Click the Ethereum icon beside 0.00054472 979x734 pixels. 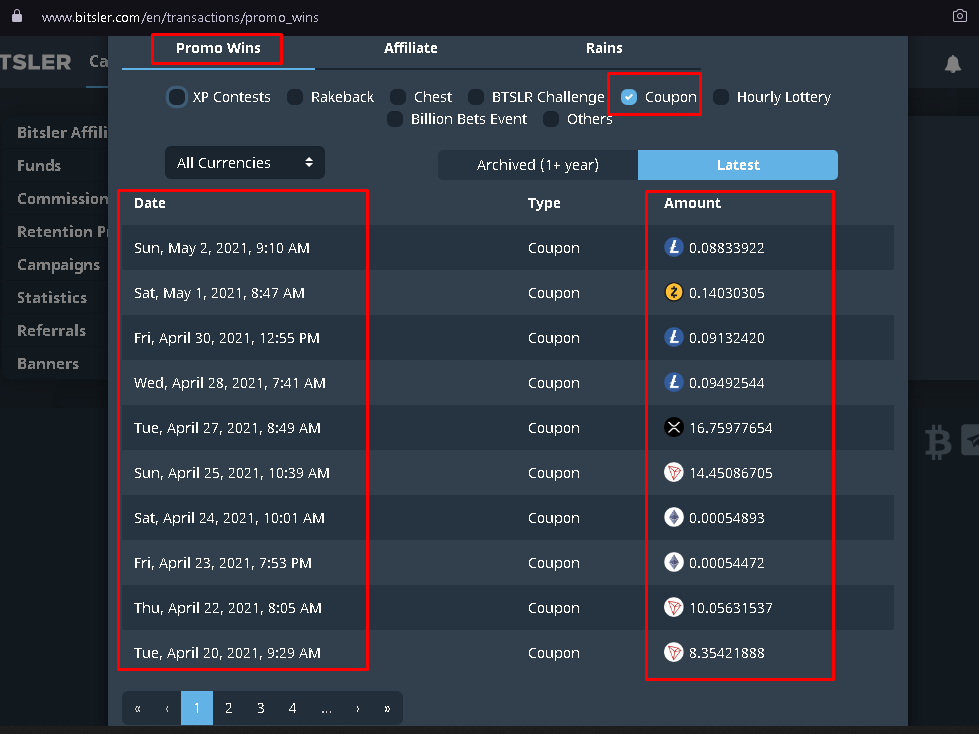click(674, 562)
